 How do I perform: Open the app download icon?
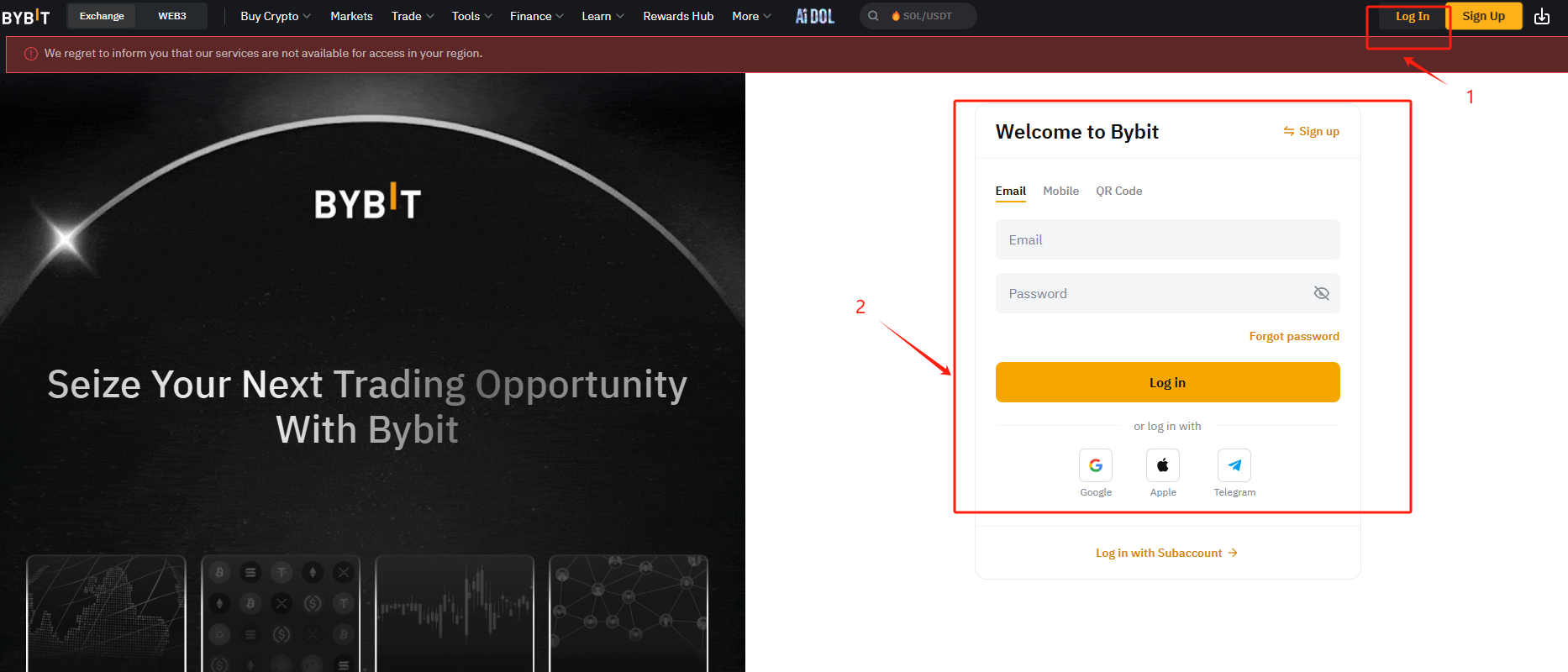(x=1542, y=16)
